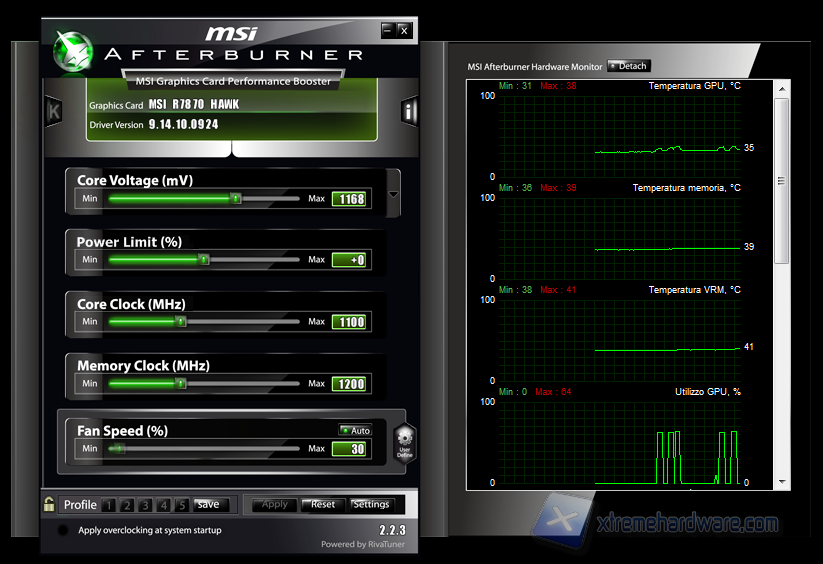Expand the Core Voltage dropdown arrow
823x564 pixels.
[393, 195]
